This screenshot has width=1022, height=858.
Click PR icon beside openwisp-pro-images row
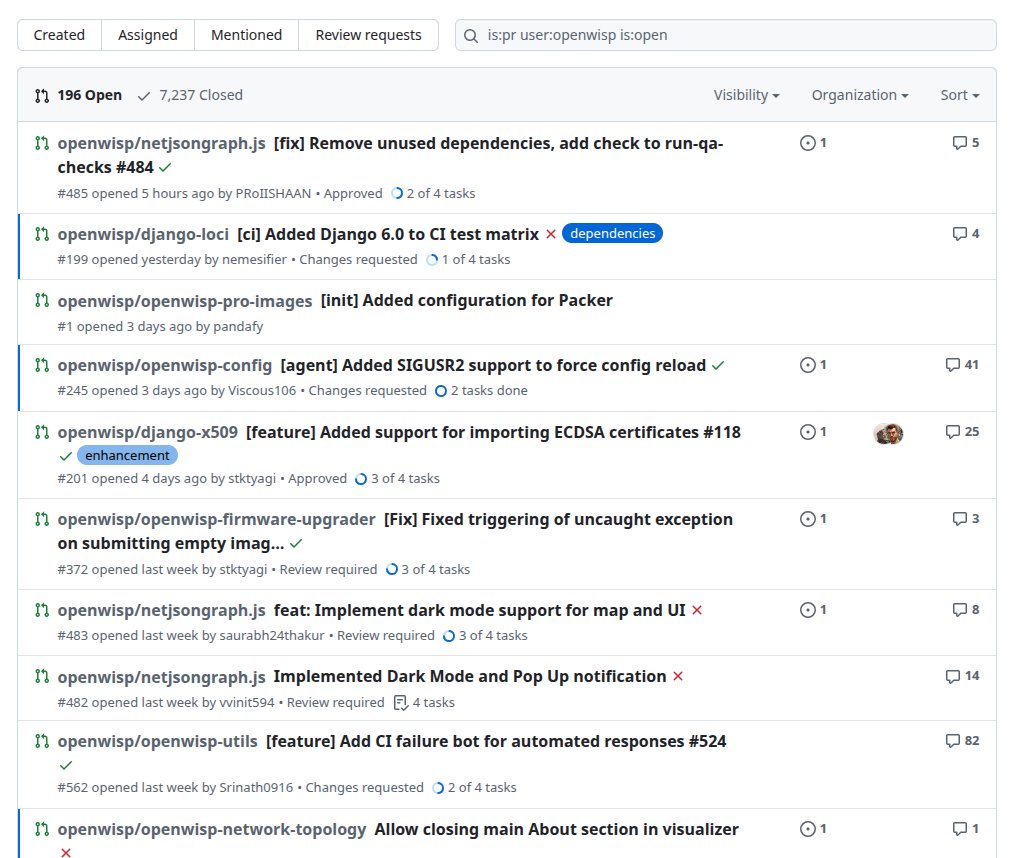42,301
